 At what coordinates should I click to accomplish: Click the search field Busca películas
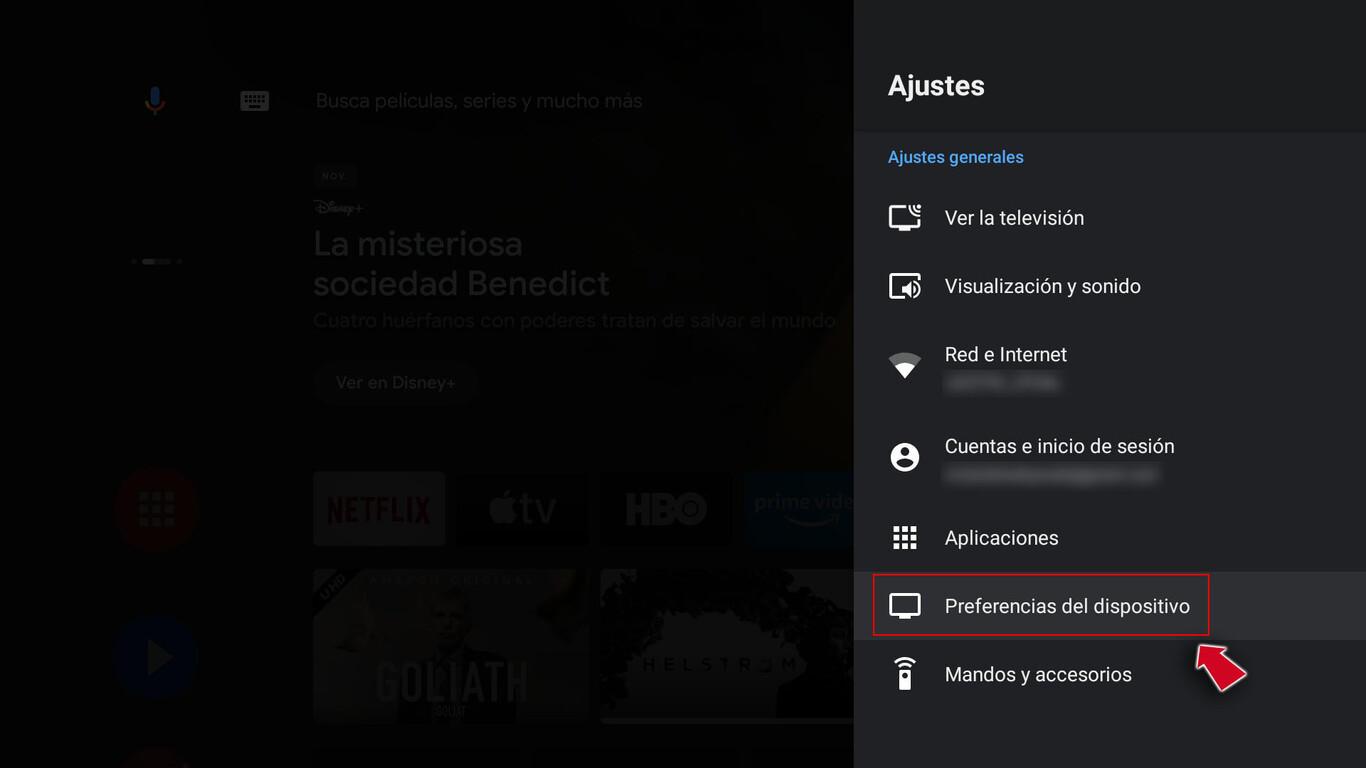click(479, 100)
